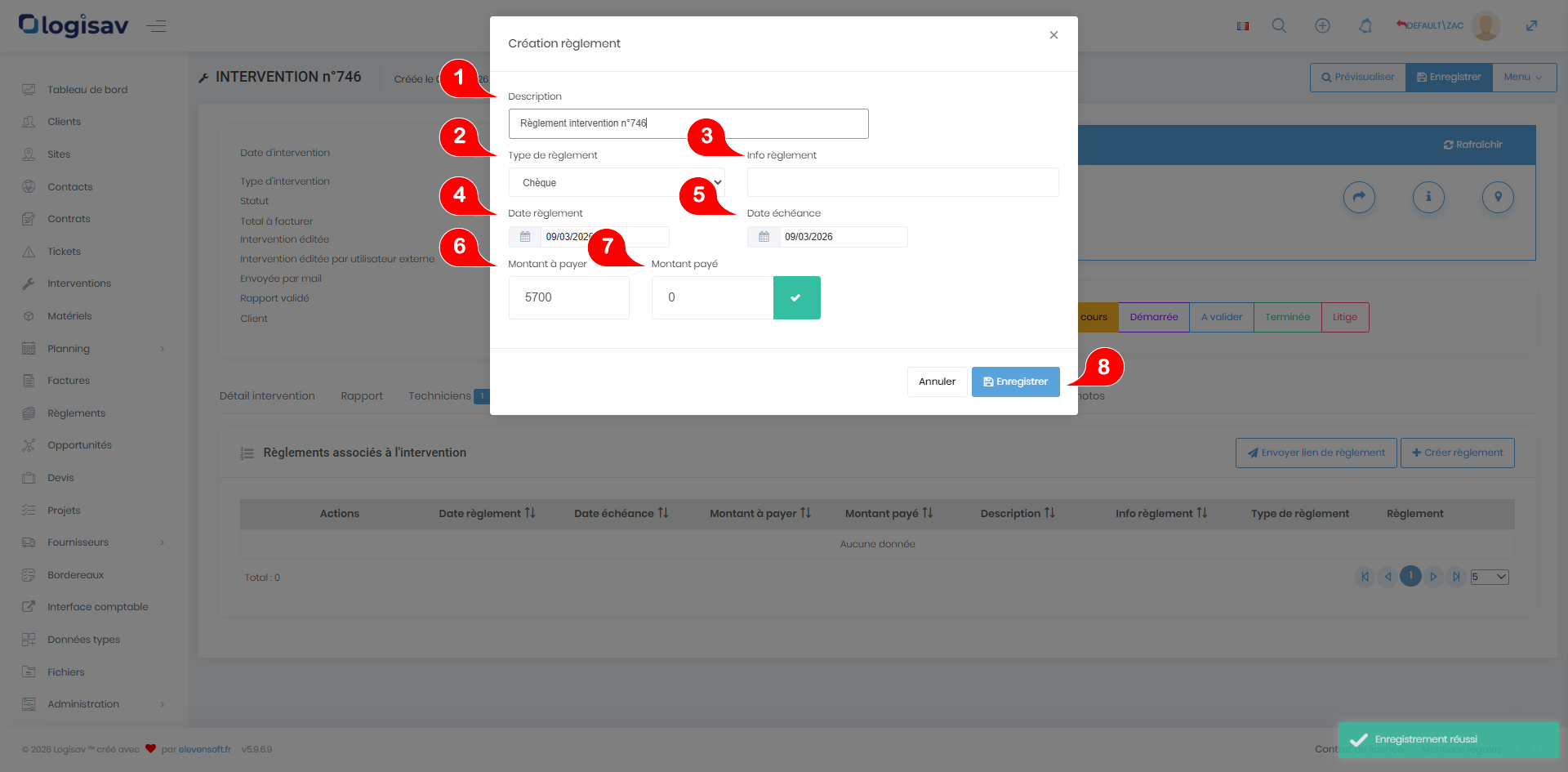1568x772 pixels.
Task: Click Annuler to cancel the règlement
Action: coord(937,382)
